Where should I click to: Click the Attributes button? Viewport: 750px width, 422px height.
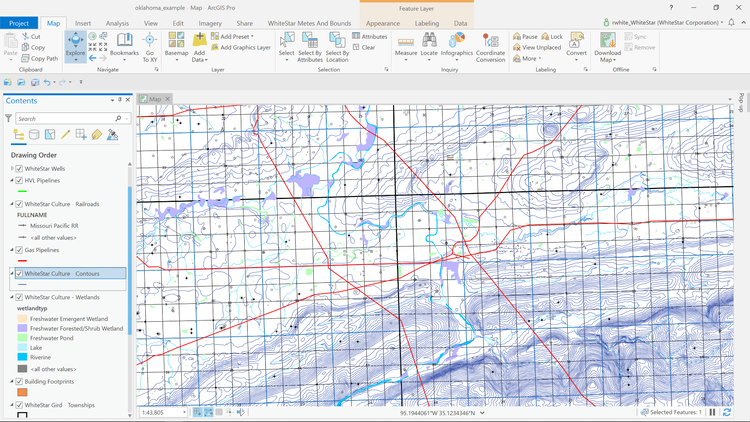pyautogui.click(x=370, y=36)
